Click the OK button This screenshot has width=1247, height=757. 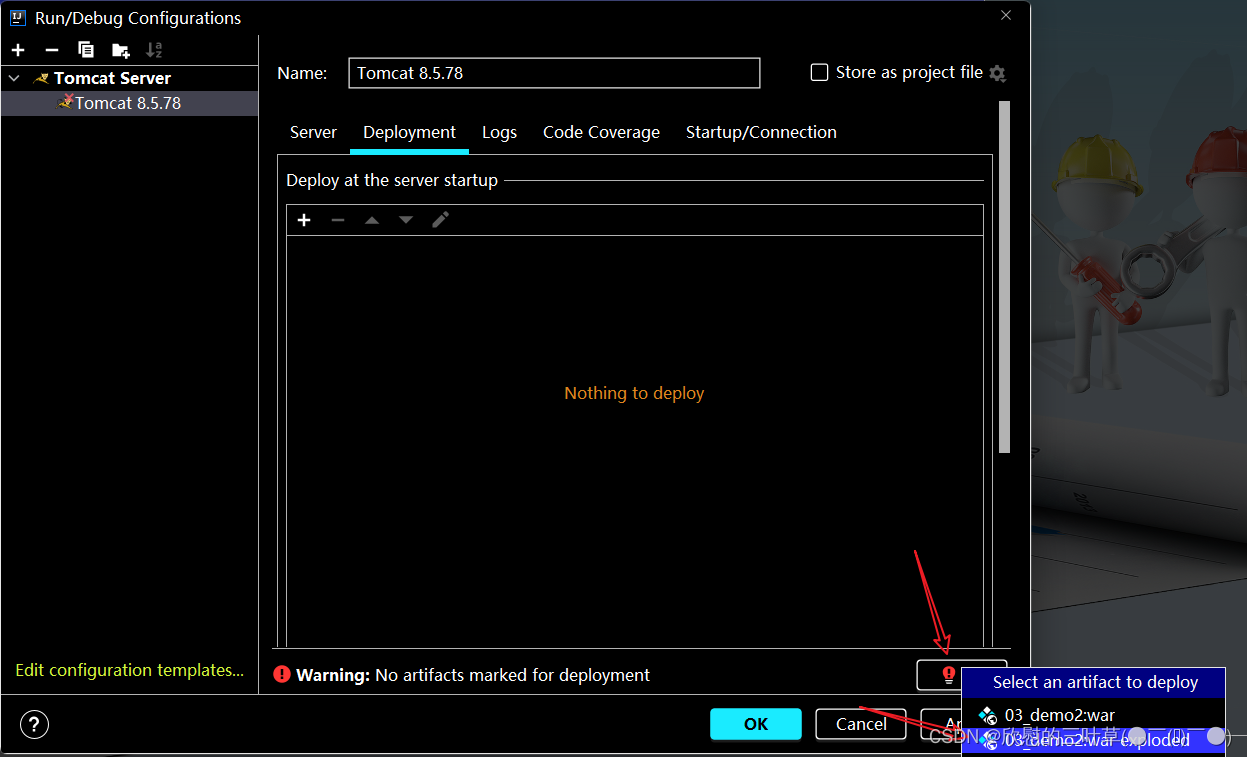[x=756, y=724]
